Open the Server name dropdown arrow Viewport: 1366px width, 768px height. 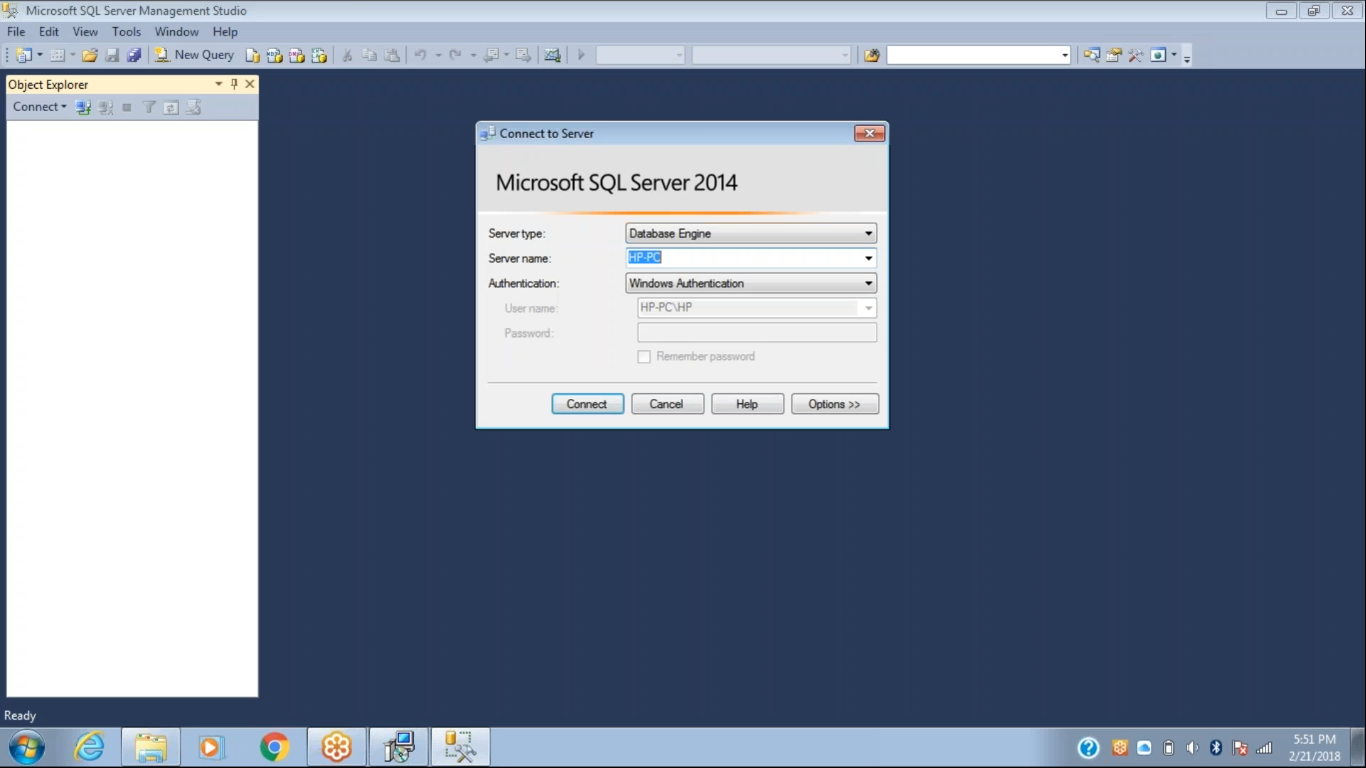868,259
